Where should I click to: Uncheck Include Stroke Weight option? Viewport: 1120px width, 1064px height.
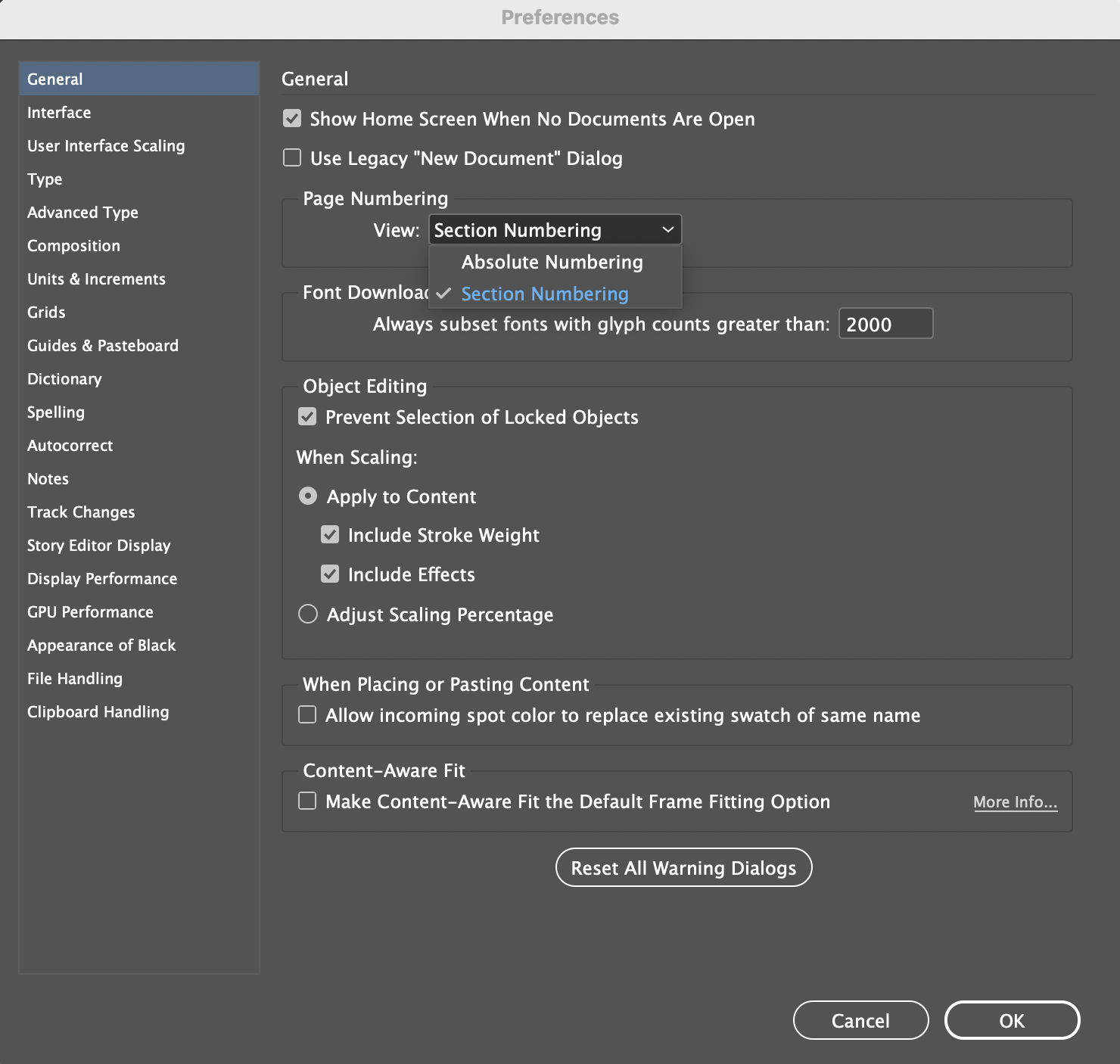point(330,535)
